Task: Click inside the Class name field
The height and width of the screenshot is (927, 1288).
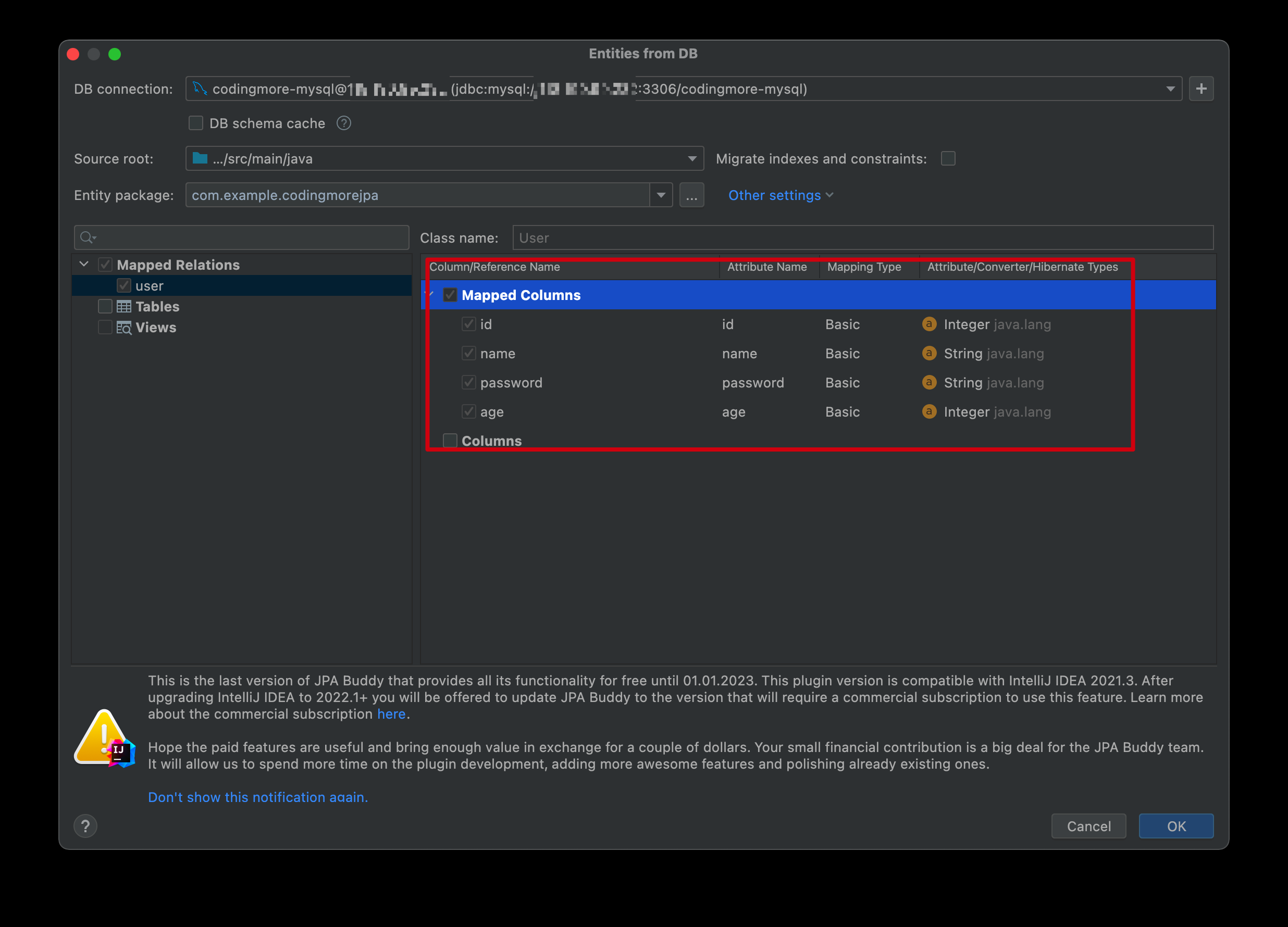Action: [x=862, y=238]
